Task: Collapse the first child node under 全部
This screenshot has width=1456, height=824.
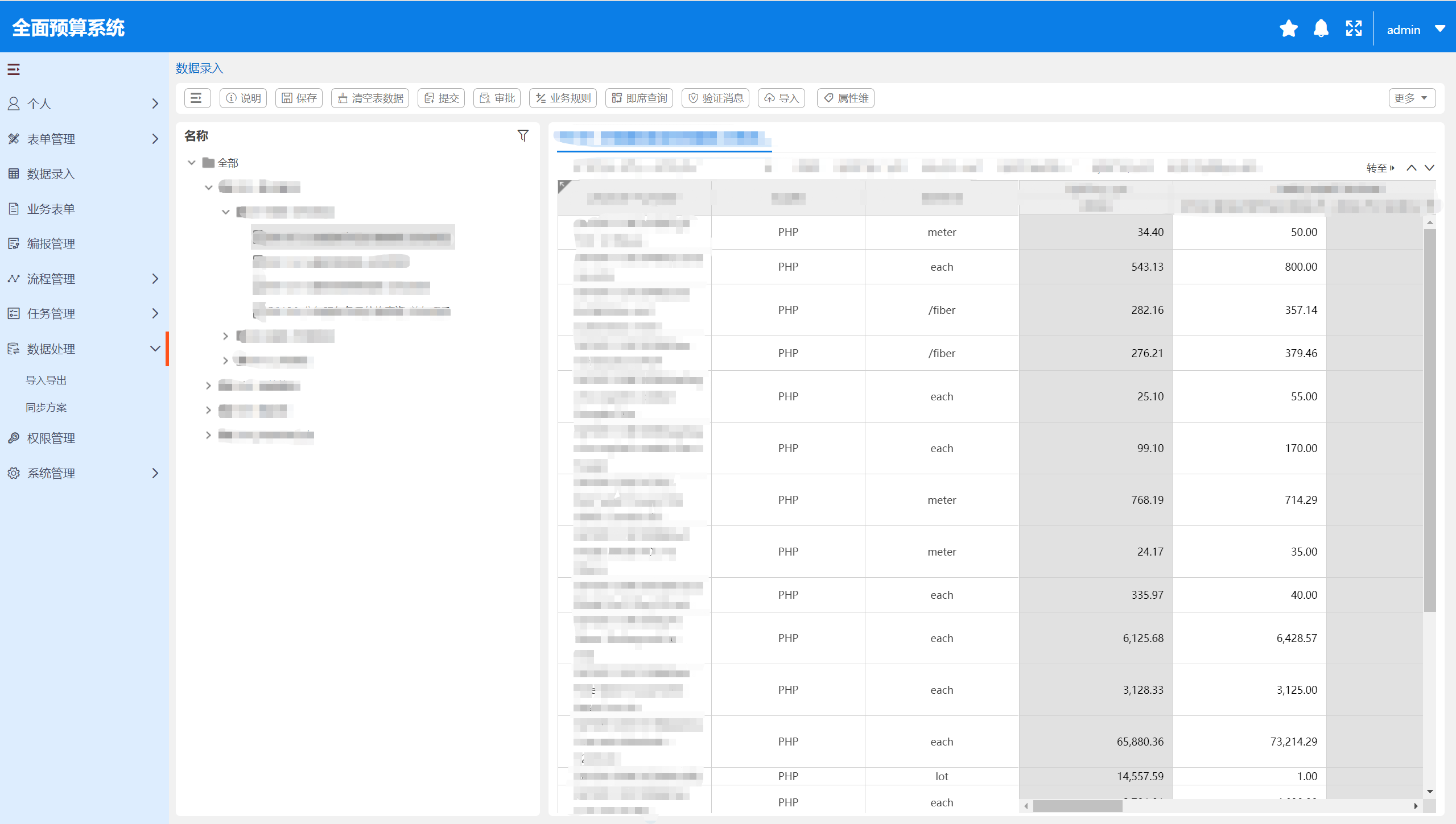Action: (x=209, y=187)
